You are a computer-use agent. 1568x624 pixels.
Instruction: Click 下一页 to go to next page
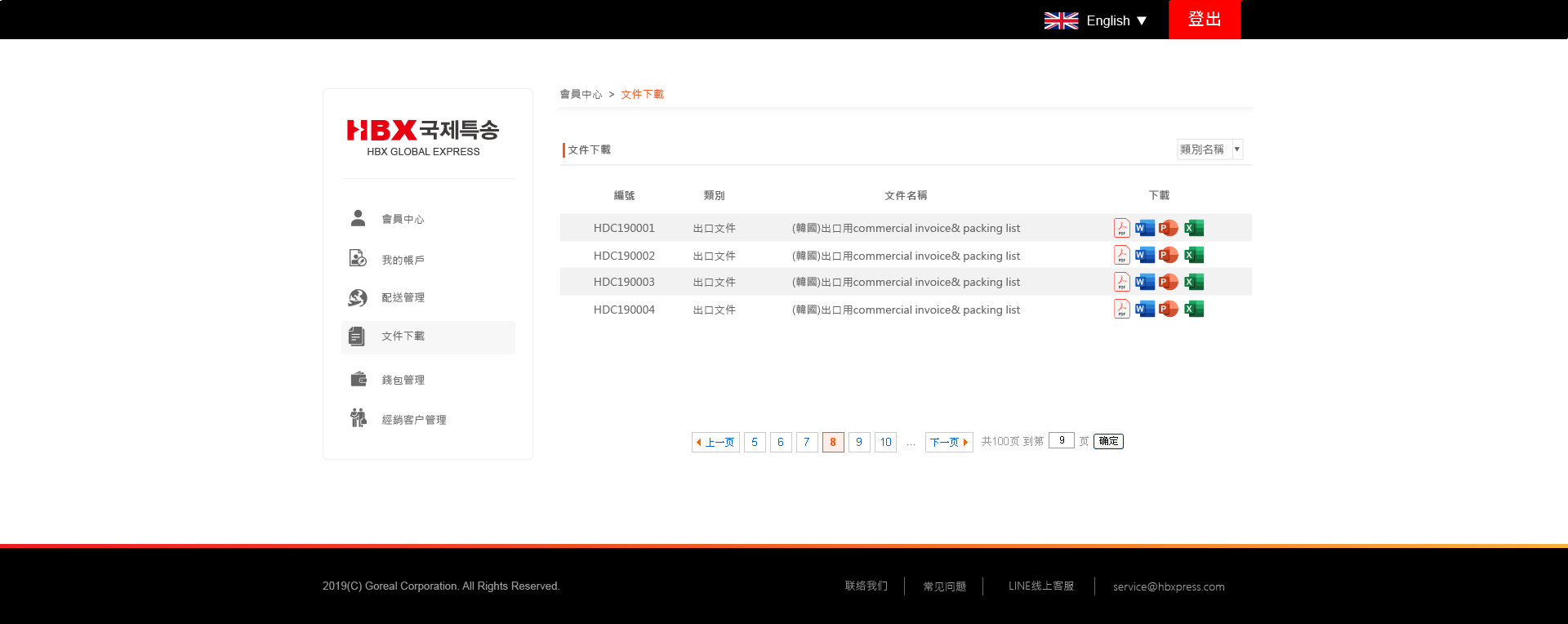(x=948, y=442)
